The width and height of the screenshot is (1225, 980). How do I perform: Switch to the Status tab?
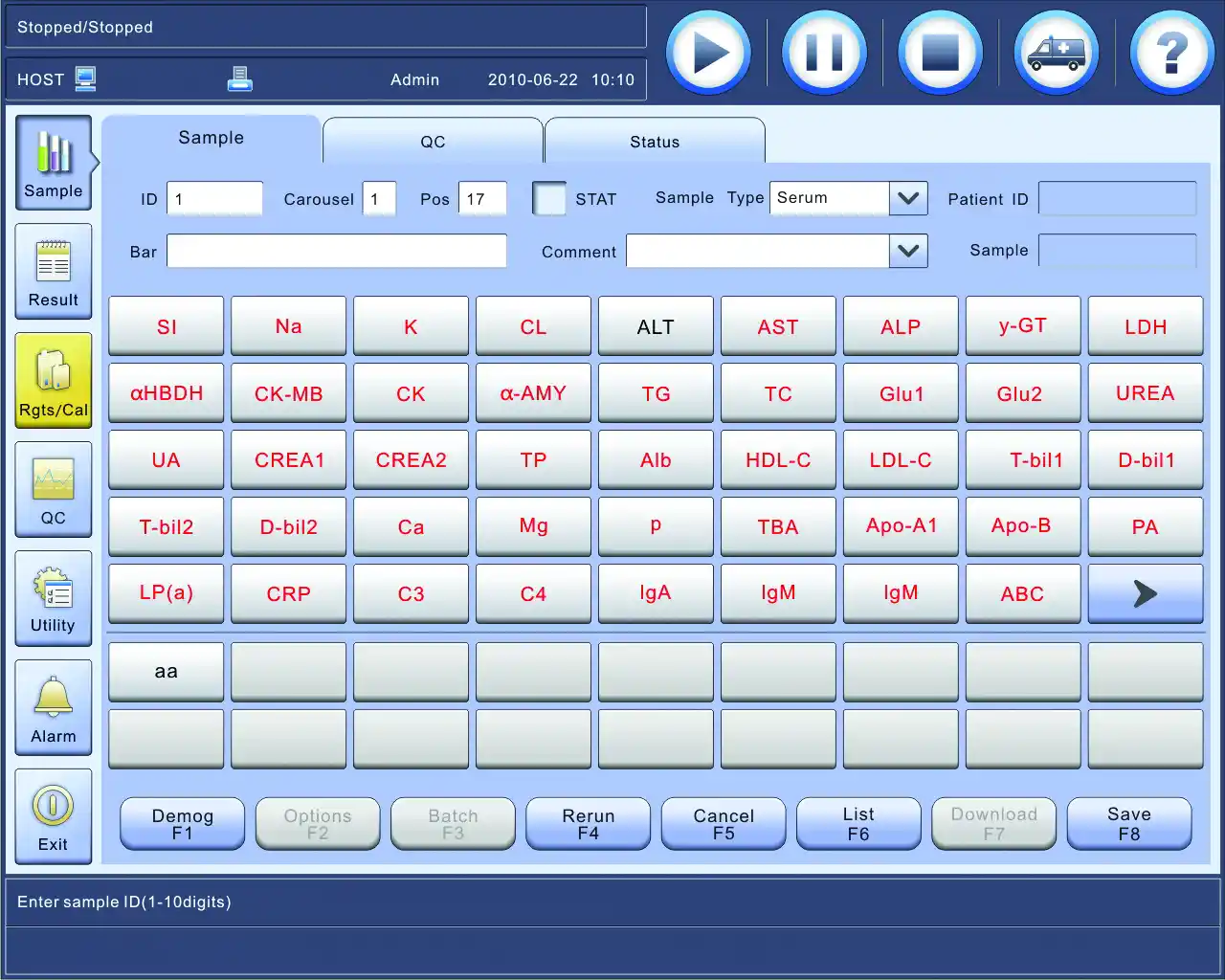point(655,142)
